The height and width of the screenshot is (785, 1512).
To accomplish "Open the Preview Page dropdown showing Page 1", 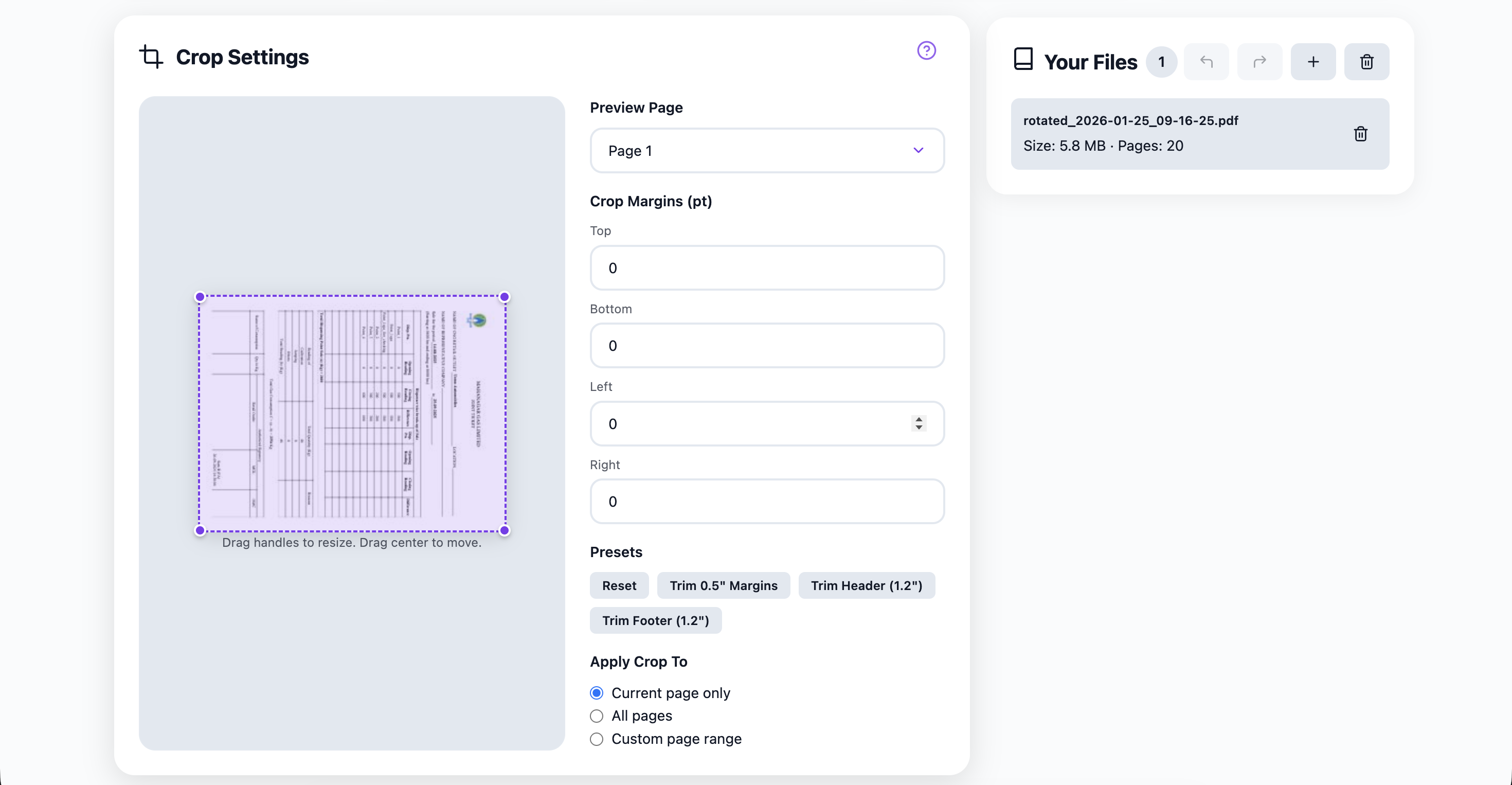I will [x=767, y=150].
